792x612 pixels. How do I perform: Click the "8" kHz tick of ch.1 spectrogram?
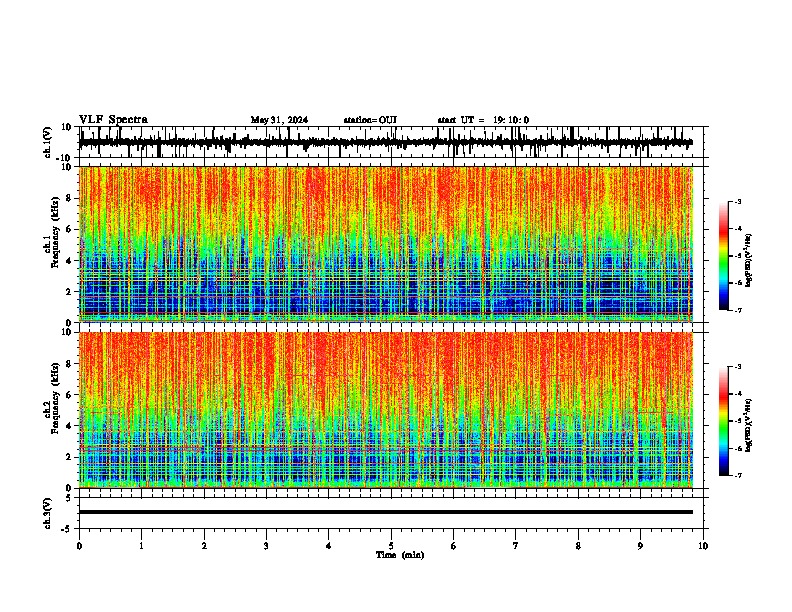pos(70,198)
